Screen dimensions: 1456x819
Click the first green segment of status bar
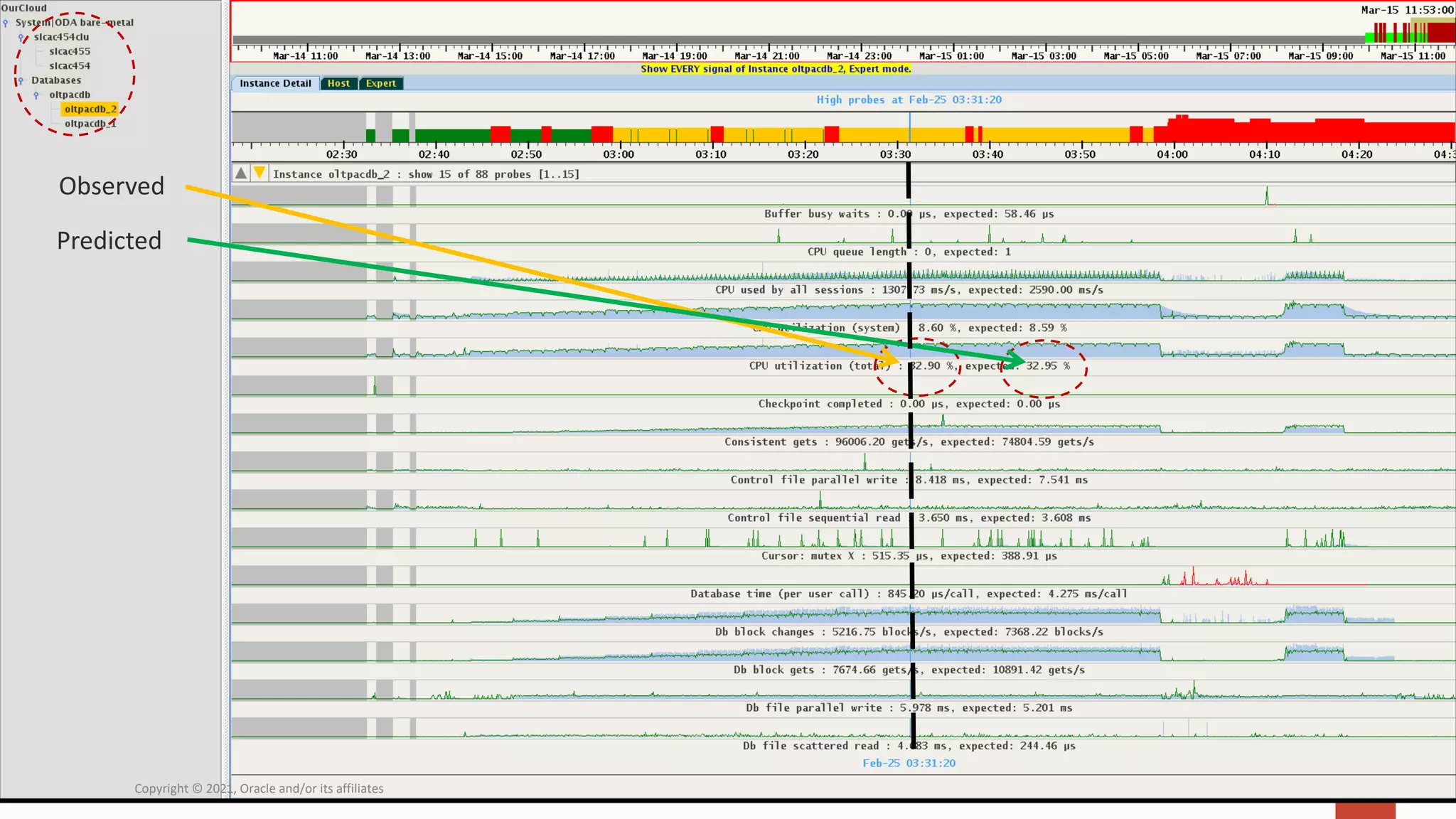click(x=370, y=135)
